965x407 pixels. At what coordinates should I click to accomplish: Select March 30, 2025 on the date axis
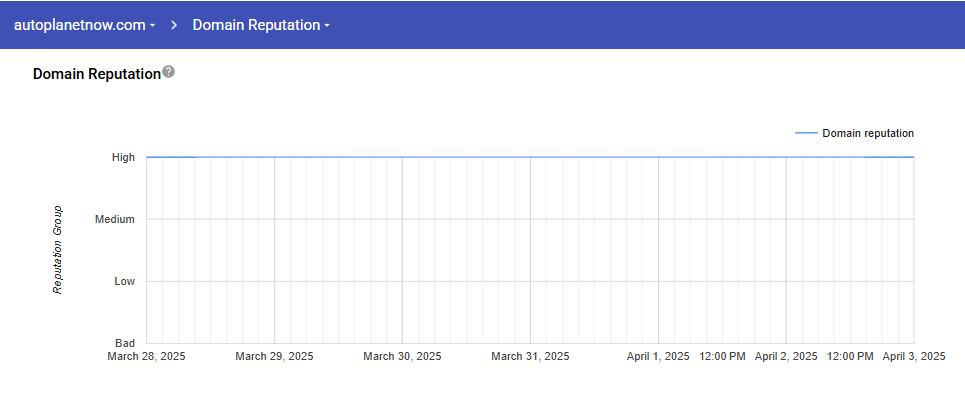pos(402,356)
